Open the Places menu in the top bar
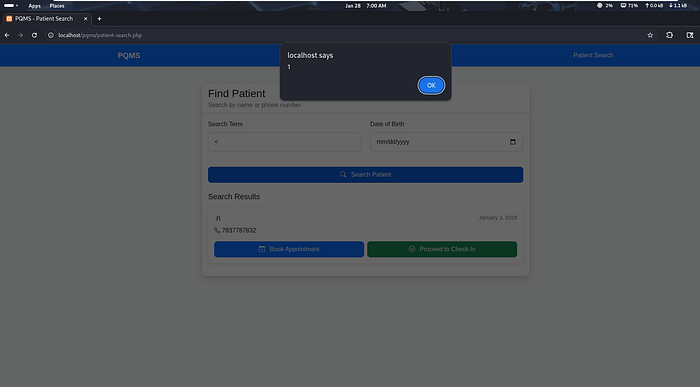This screenshot has height=387, width=700. (57, 6)
